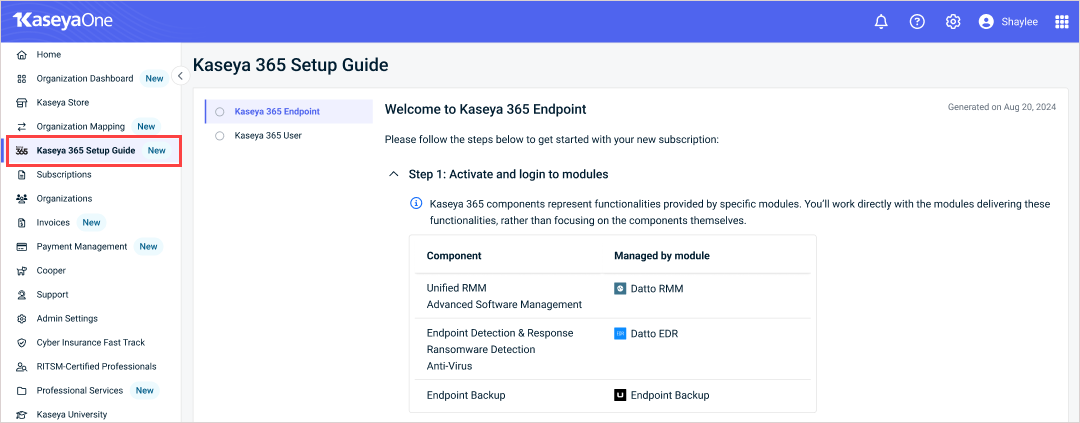Switch to Kaseya 365 Endpoint guide
The image size is (1080, 423).
pos(289,112)
